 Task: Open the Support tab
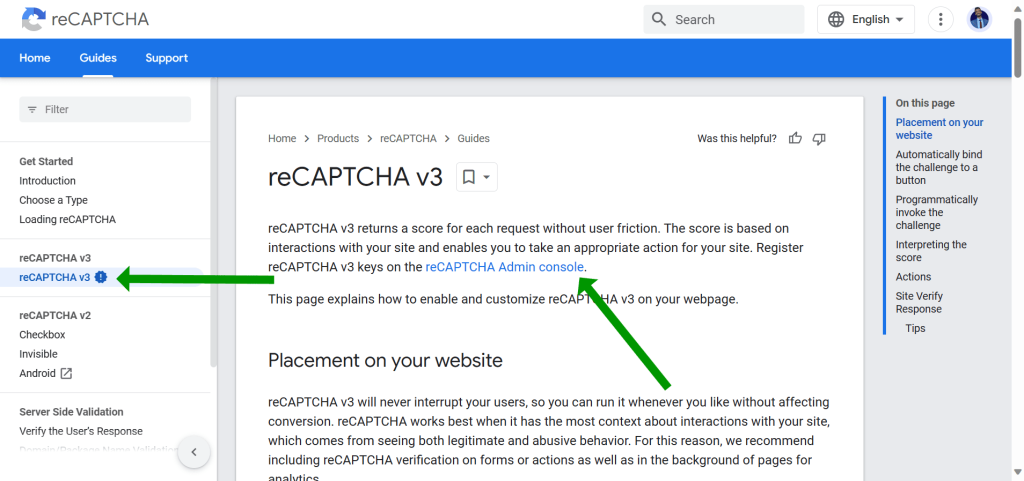[166, 58]
